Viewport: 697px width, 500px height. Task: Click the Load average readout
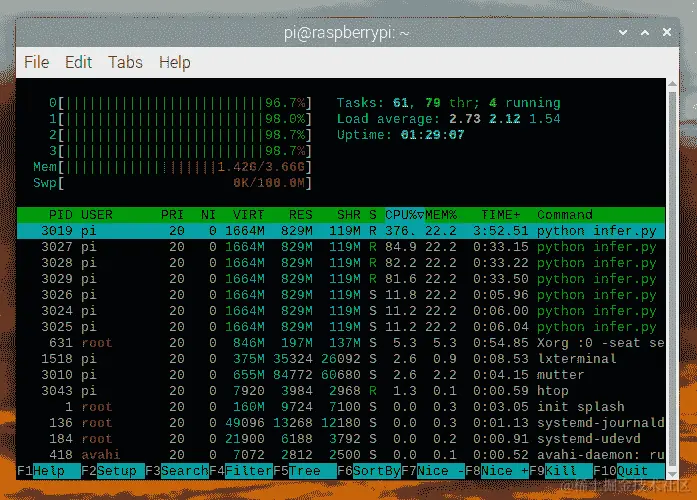(x=449, y=119)
